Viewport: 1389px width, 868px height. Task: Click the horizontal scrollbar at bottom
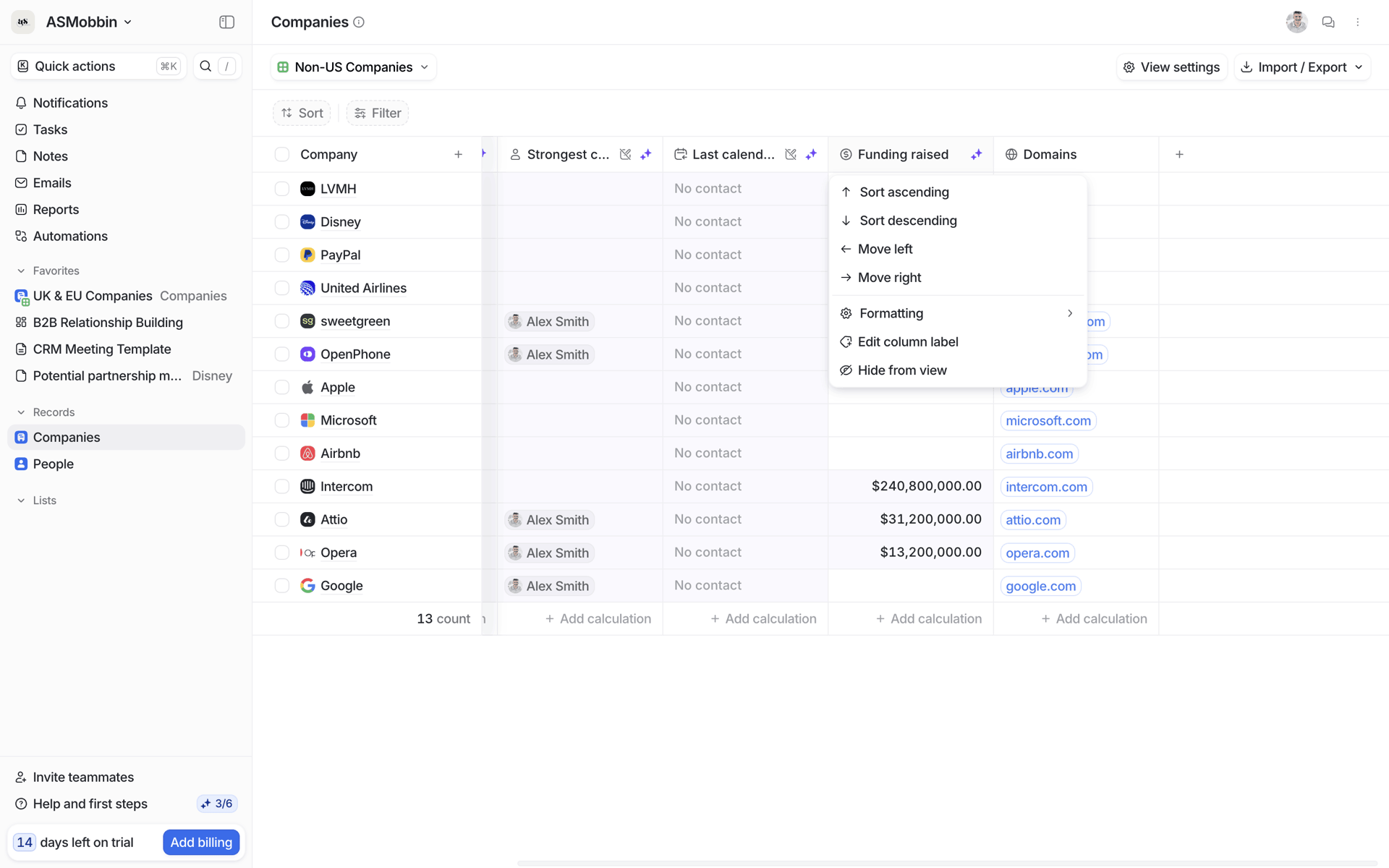click(x=948, y=863)
